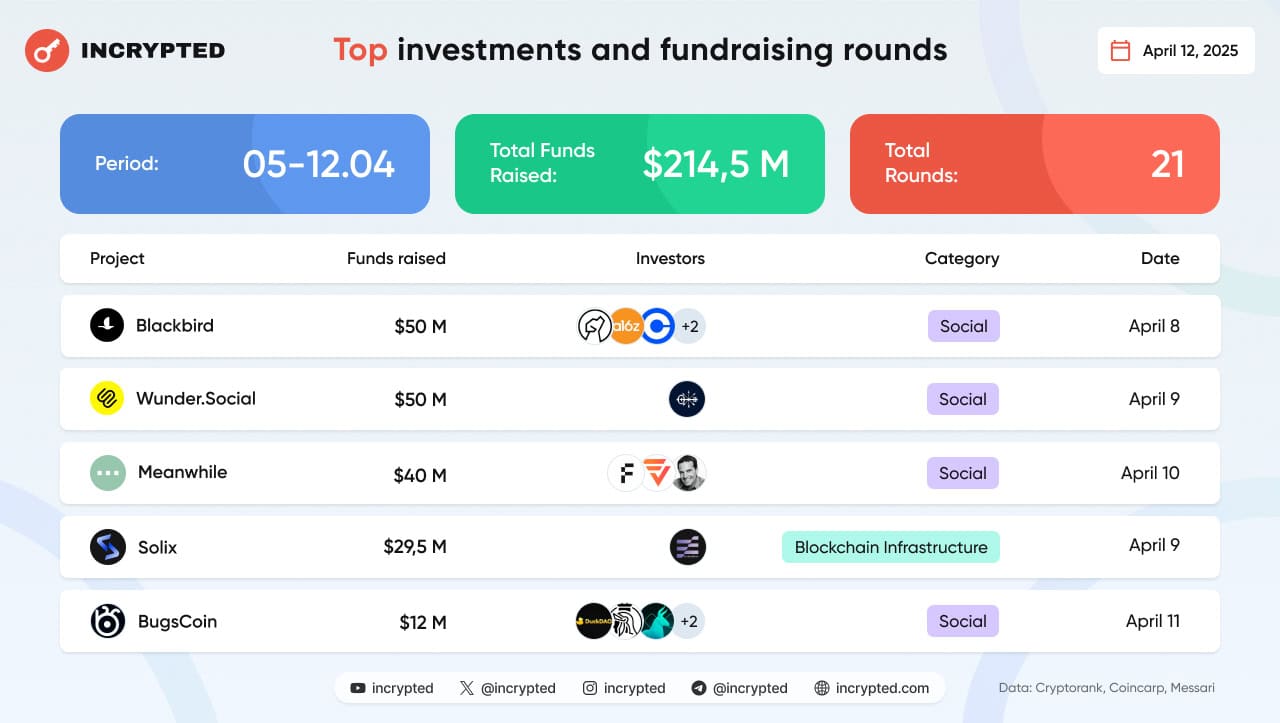Image resolution: width=1280 pixels, height=723 pixels.
Task: Click the Total Funds Raised $214,5 M card
Action: [x=640, y=164]
